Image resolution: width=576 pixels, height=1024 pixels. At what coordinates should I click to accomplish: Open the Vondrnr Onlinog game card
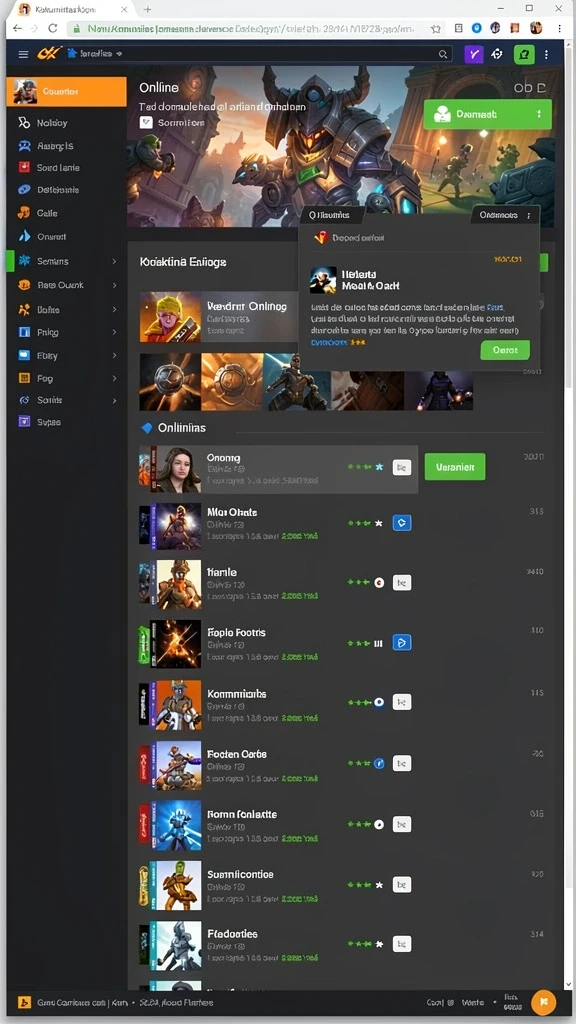coord(219,317)
